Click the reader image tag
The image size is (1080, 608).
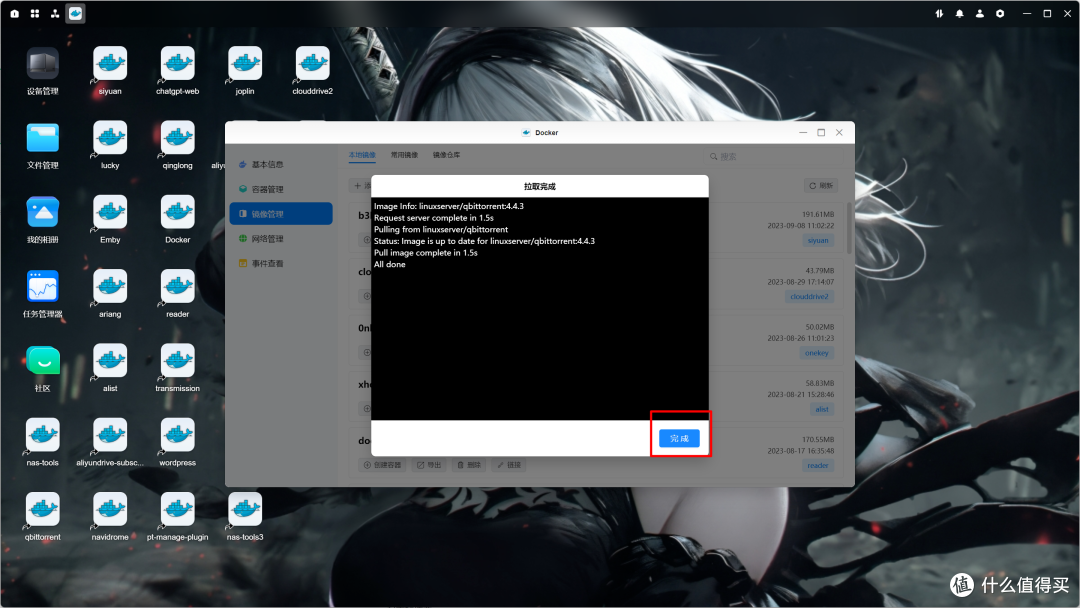click(818, 465)
